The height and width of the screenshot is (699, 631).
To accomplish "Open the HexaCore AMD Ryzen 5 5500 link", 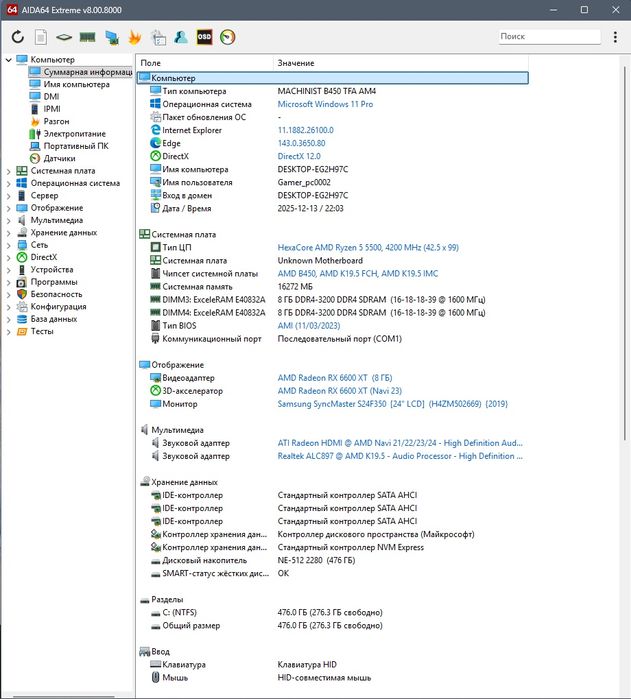I will 368,247.
